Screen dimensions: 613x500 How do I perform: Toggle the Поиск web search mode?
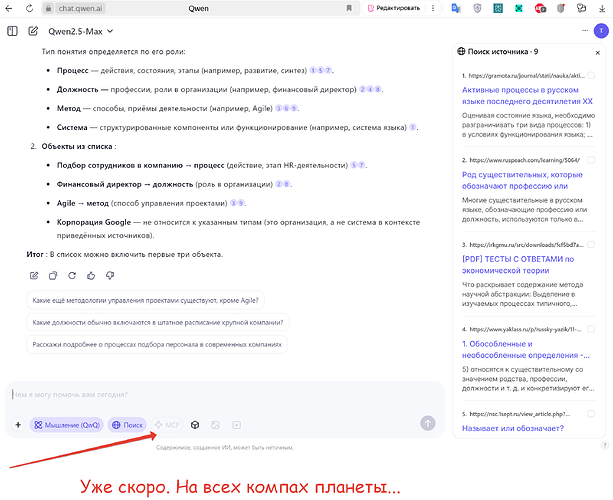pos(127,425)
